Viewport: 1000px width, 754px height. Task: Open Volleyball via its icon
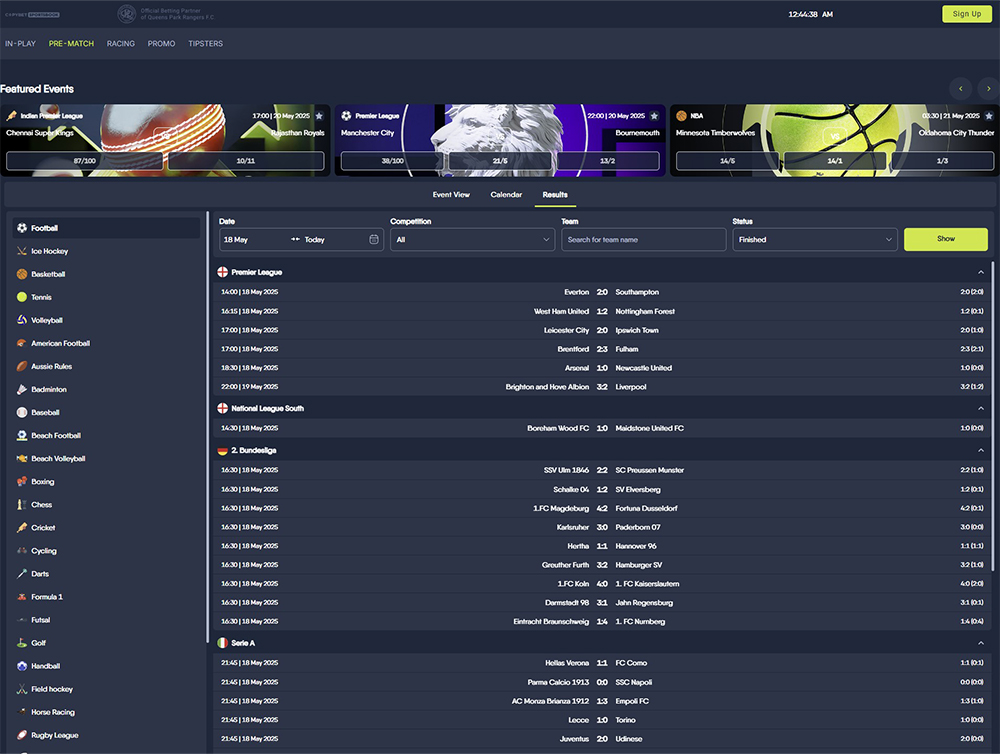[22, 320]
